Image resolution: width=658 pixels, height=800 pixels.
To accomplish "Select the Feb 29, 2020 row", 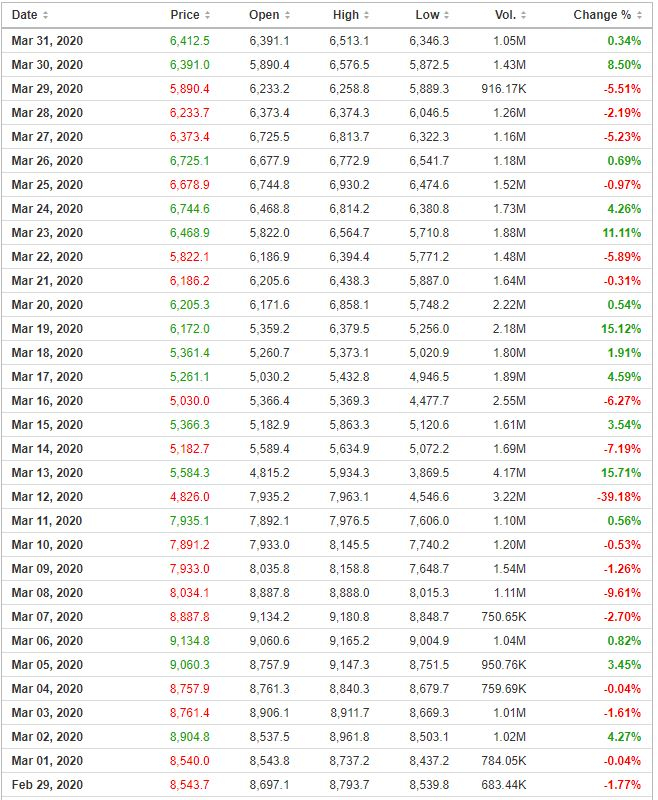I will point(326,785).
